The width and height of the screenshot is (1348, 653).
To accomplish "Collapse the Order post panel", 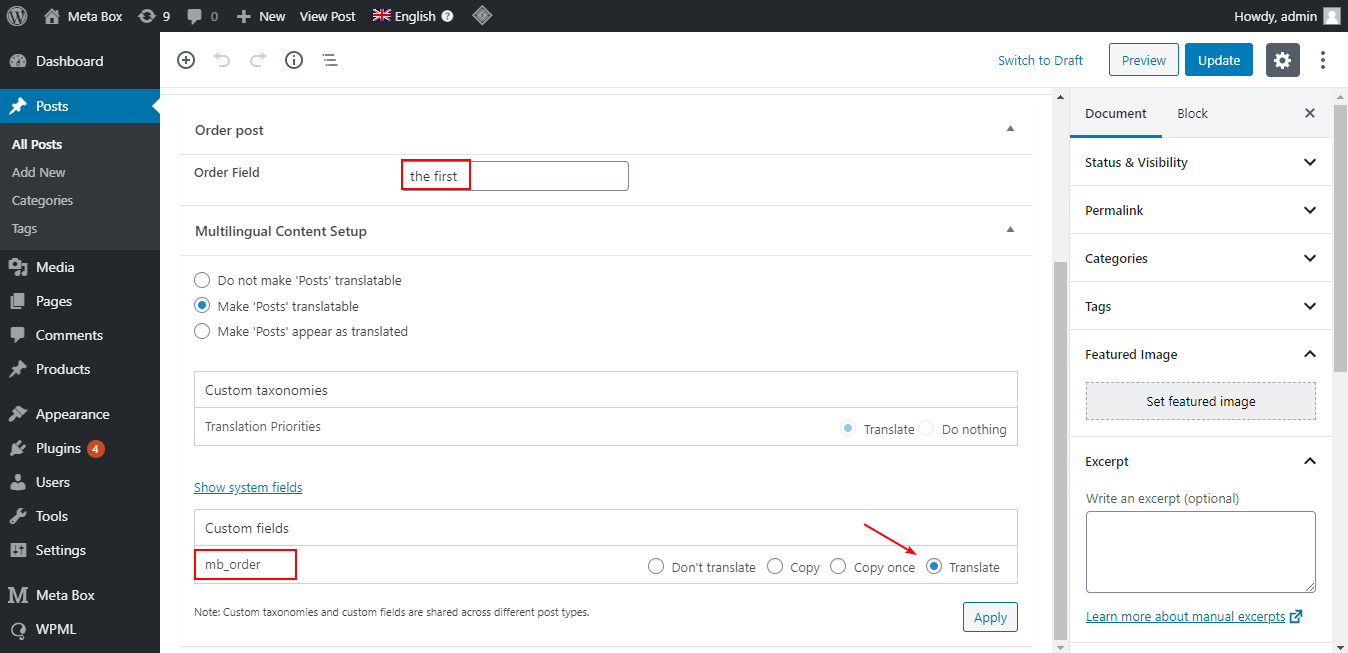I will pyautogui.click(x=1010, y=128).
